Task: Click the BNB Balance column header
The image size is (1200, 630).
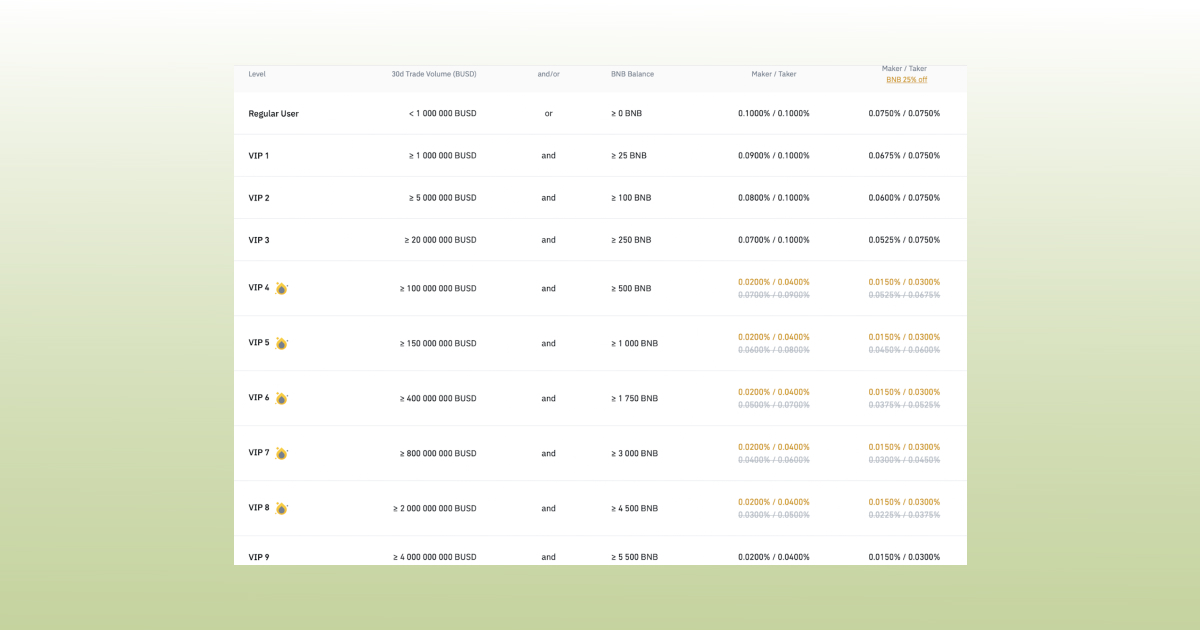Action: 631,74
